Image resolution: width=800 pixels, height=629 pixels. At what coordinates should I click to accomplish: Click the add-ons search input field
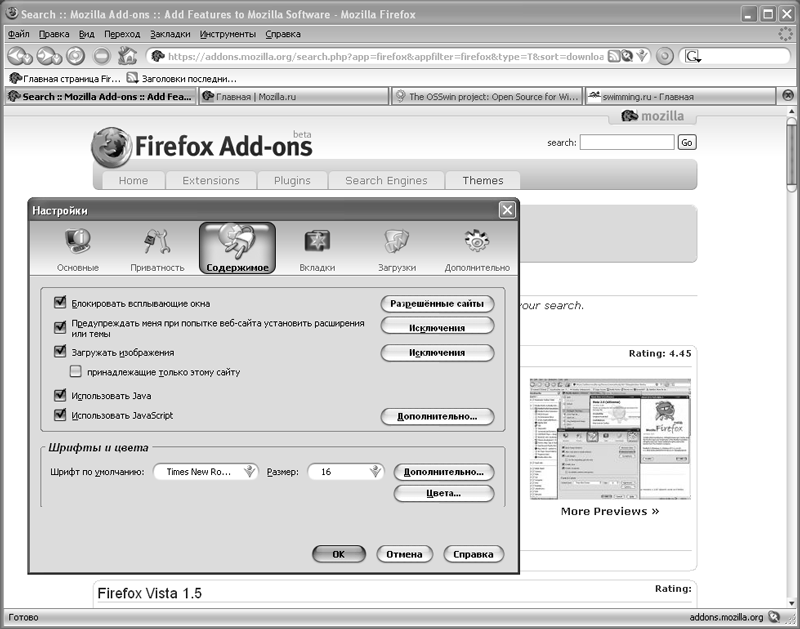coord(626,143)
